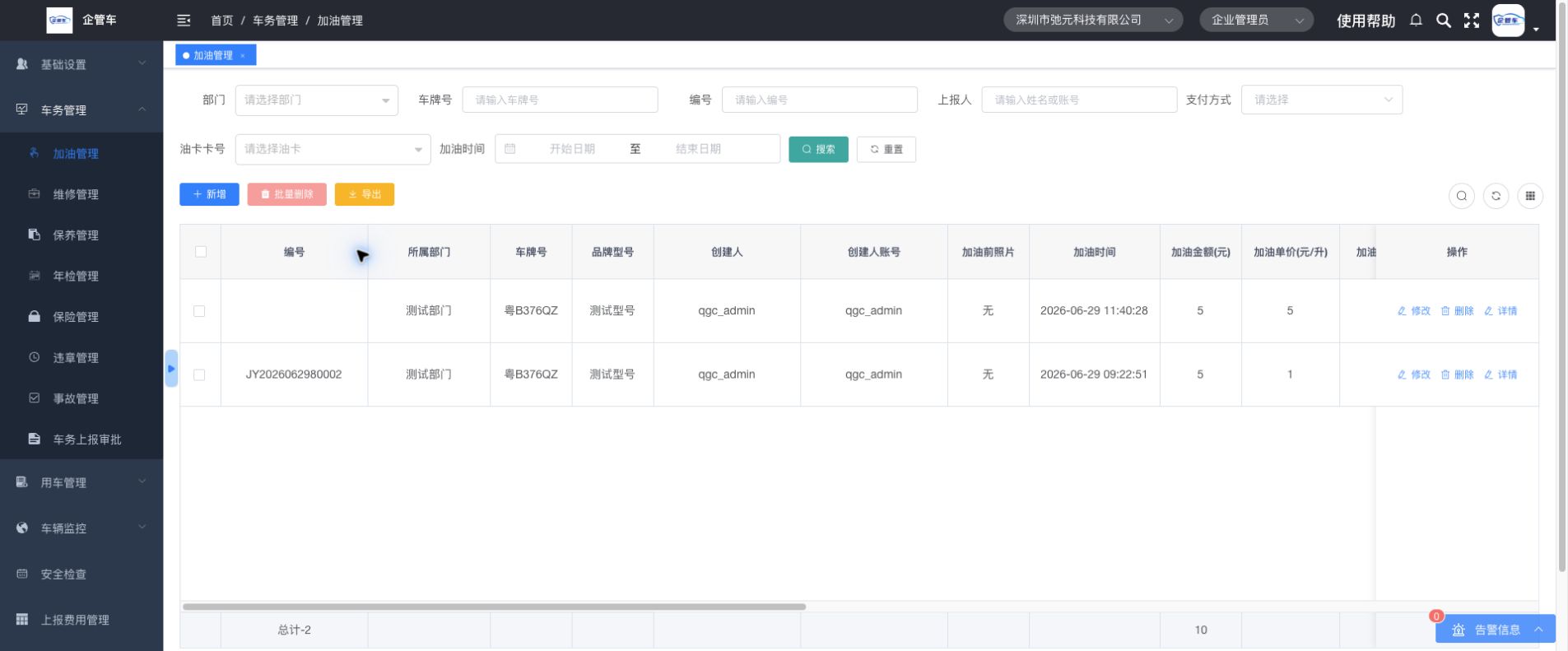Viewport: 1568px width, 651px height.
Task: Open 加油管理 in the sidebar
Action: [x=81, y=154]
